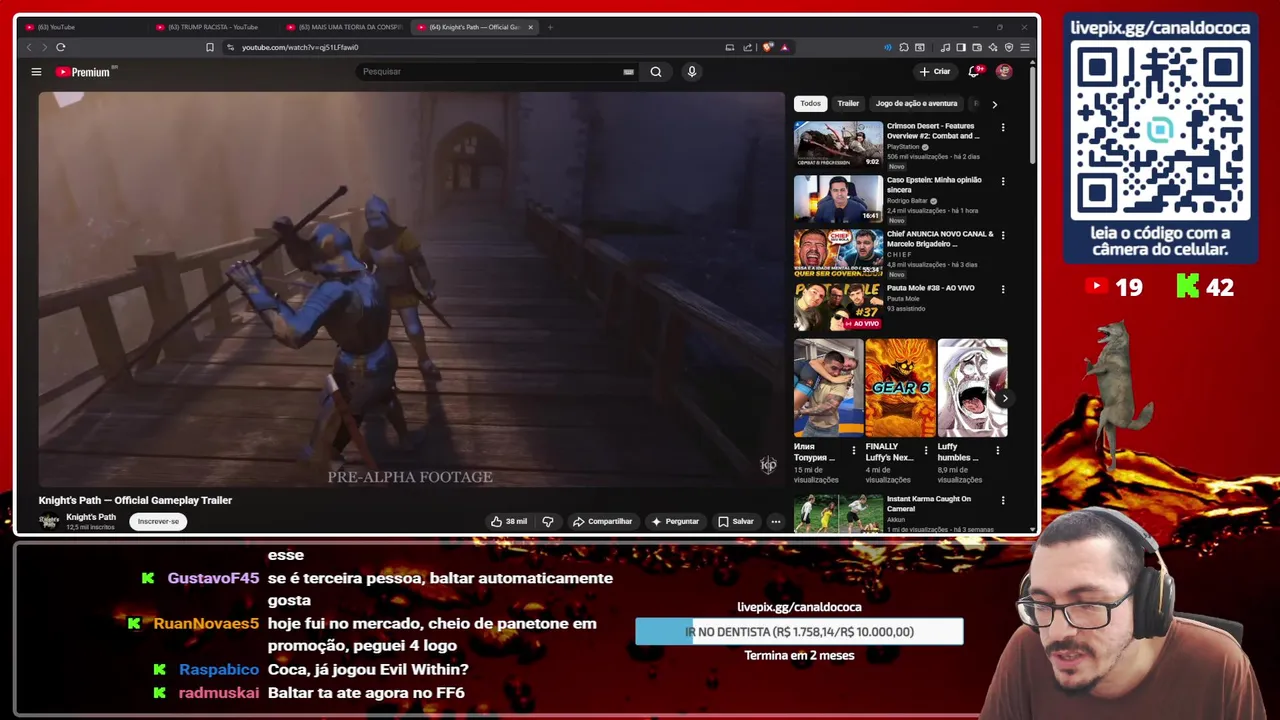Open a new browser tab with plus
Screen dimensions: 1280x720
pos(550,27)
